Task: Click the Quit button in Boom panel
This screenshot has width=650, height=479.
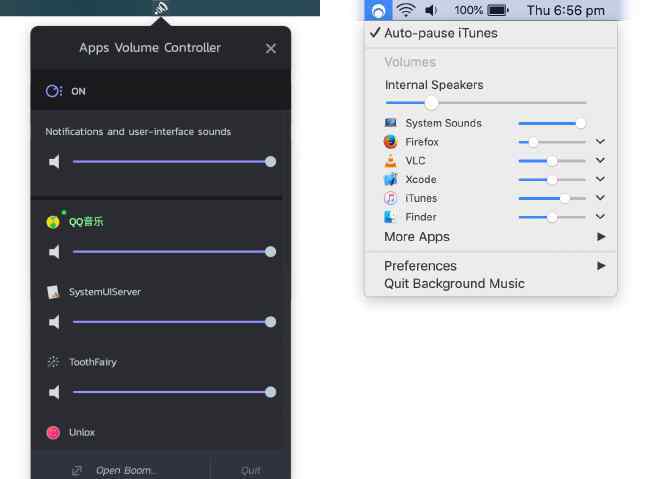Action: (251, 470)
